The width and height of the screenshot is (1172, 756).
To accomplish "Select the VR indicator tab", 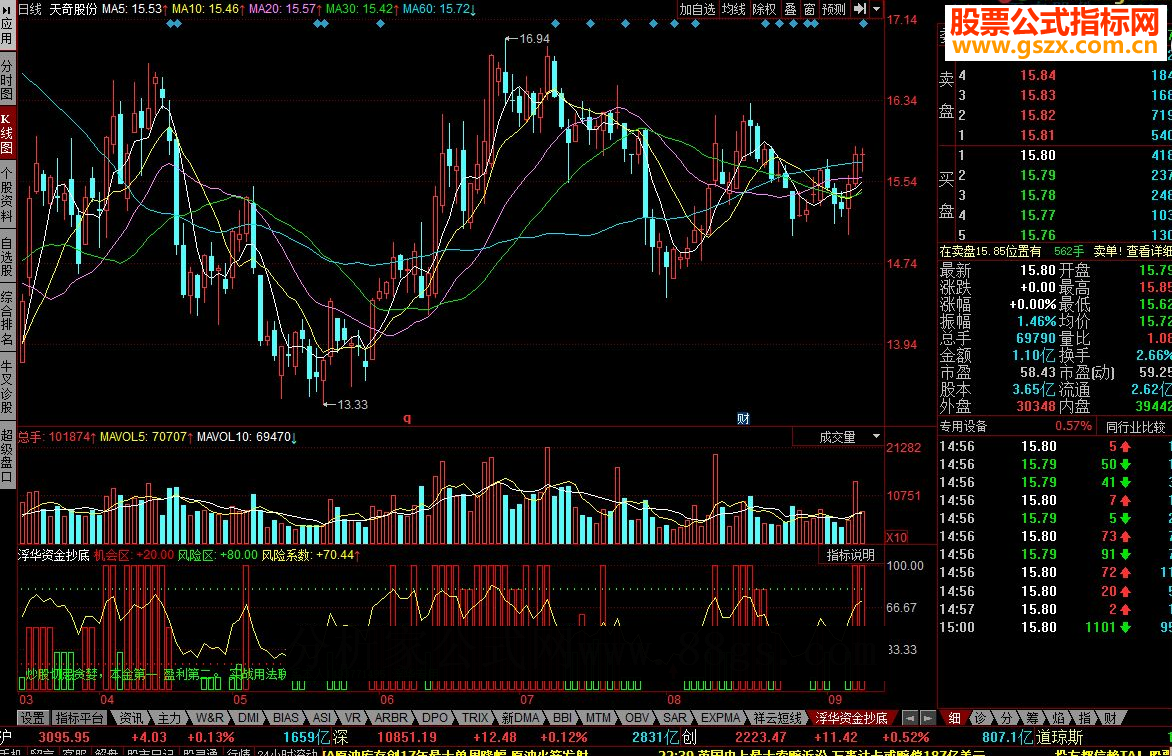I will 353,718.
